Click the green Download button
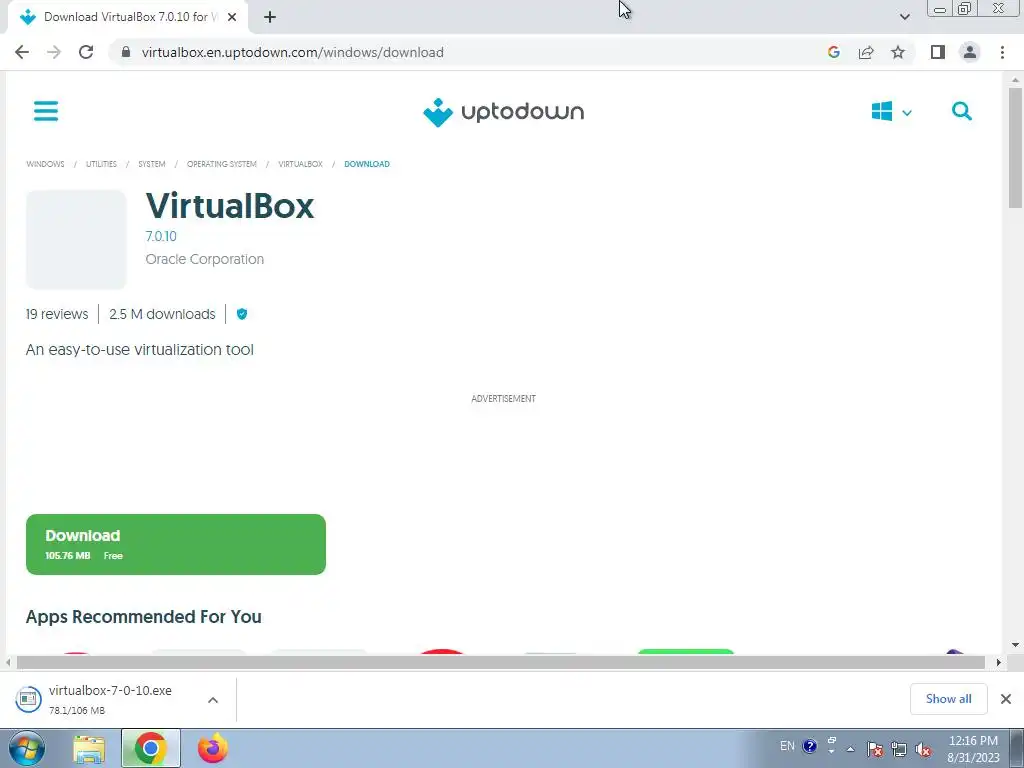Image resolution: width=1024 pixels, height=768 pixels. 176,545
